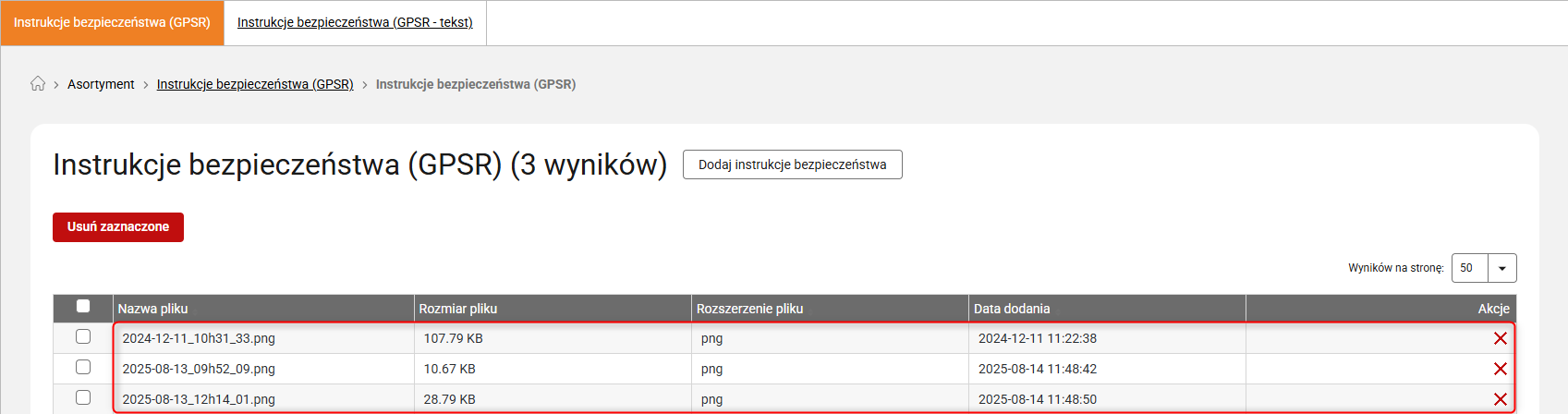Tick checkbox for 2025-08-13_12h14_01.png
1568x414 pixels.
point(83,397)
